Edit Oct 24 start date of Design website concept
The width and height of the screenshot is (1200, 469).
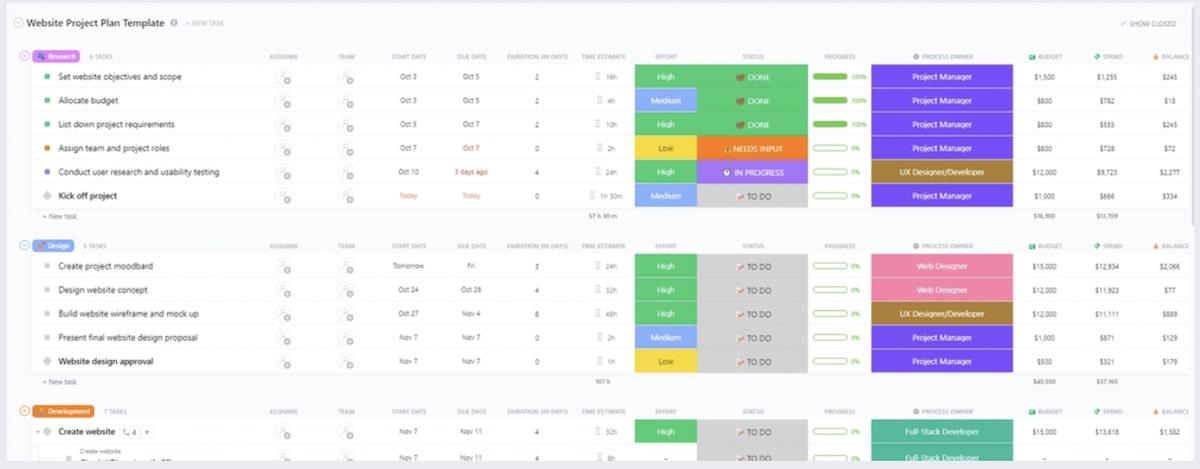(408, 290)
